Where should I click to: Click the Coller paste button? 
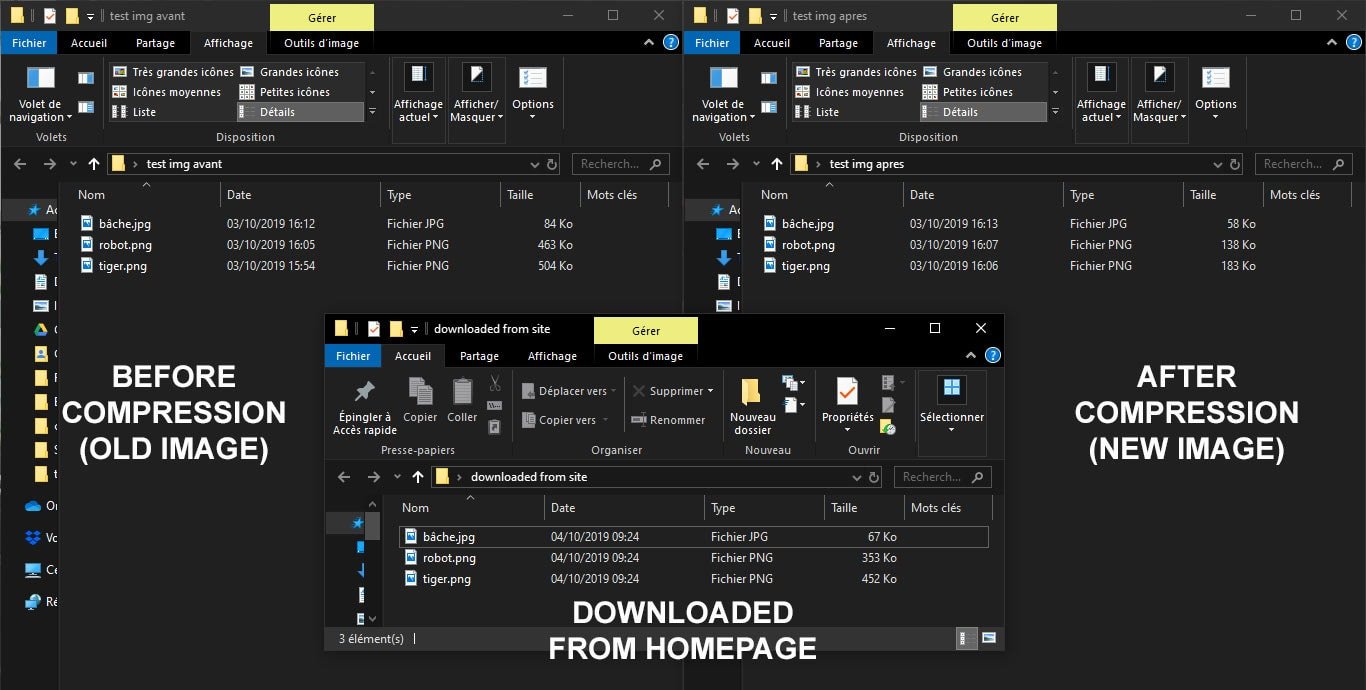click(462, 400)
